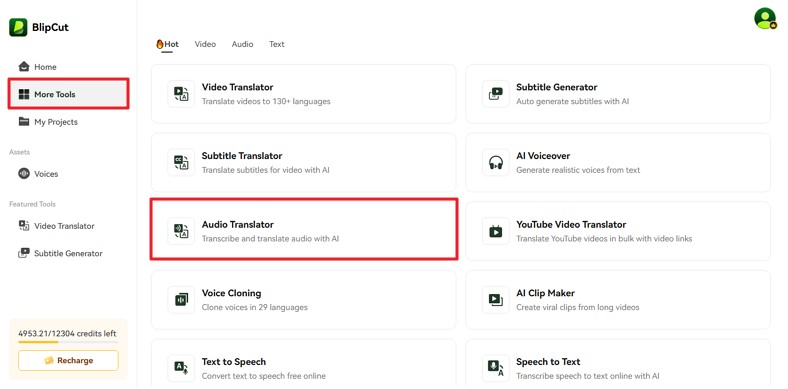788x389 pixels.
Task: Open the user profile avatar
Action: click(765, 18)
